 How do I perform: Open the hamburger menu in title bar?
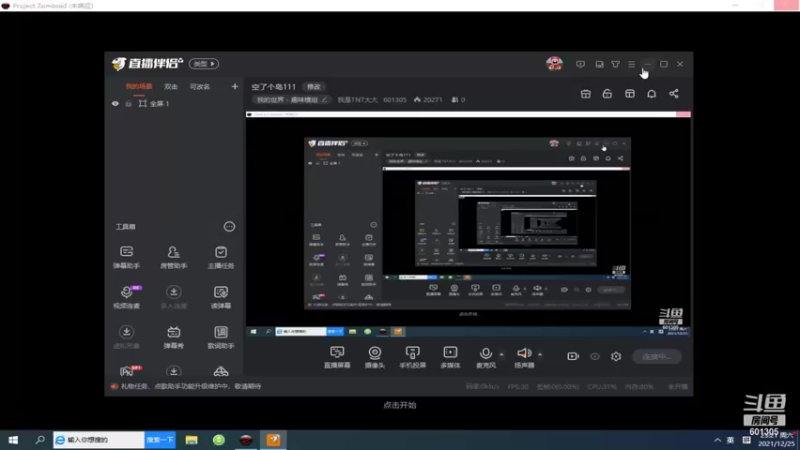(x=631, y=64)
